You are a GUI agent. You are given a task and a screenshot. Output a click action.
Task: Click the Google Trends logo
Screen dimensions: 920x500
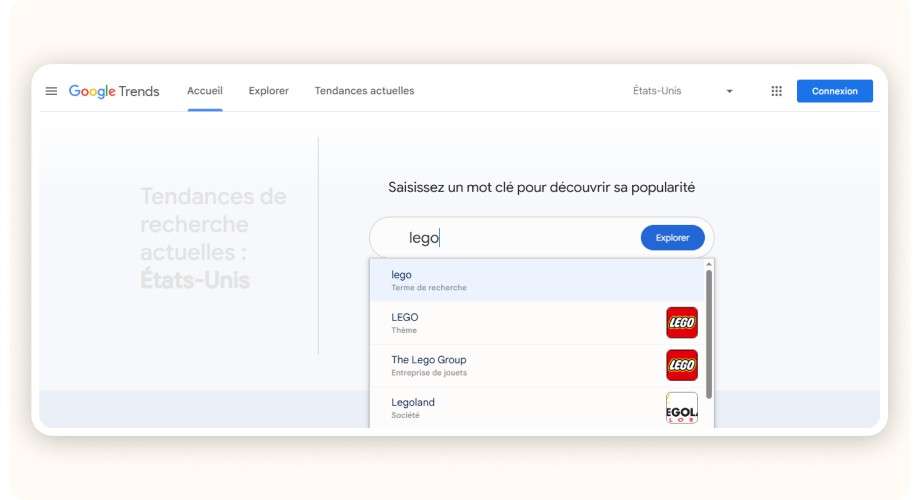pyautogui.click(x=114, y=91)
